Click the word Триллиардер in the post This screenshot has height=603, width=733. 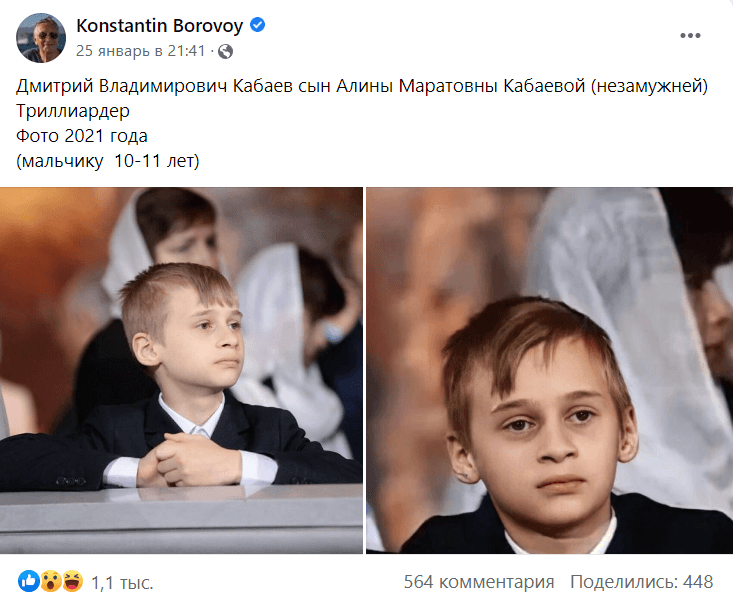tap(72, 111)
